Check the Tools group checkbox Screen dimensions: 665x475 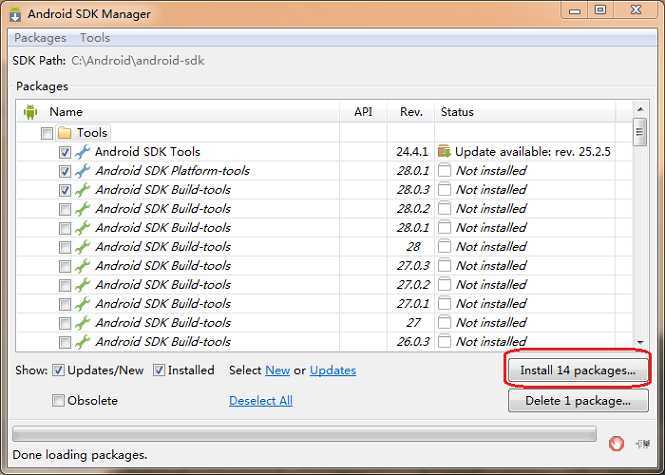[47, 133]
